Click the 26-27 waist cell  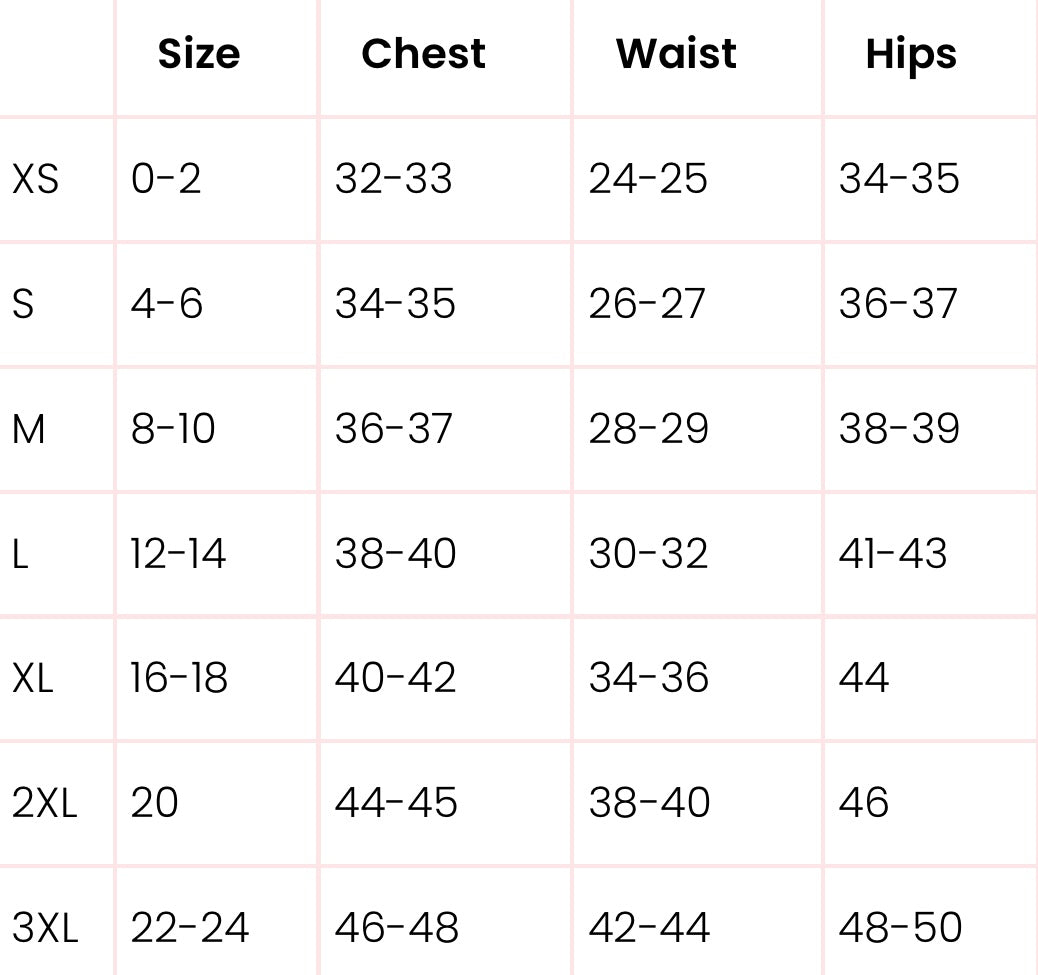(647, 304)
